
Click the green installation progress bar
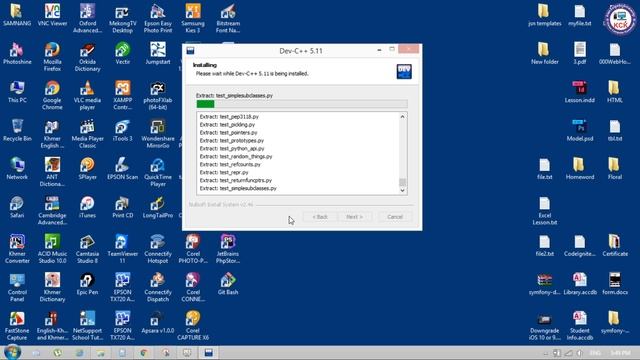pyautogui.click(x=302, y=104)
